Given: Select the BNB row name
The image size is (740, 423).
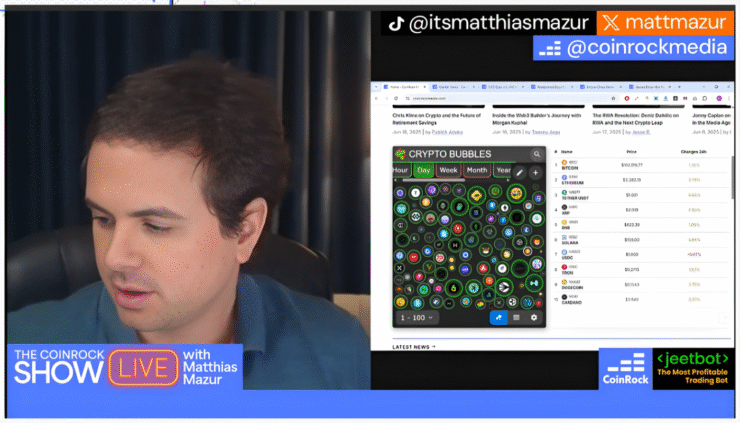Looking at the screenshot, I should click(x=566, y=228).
